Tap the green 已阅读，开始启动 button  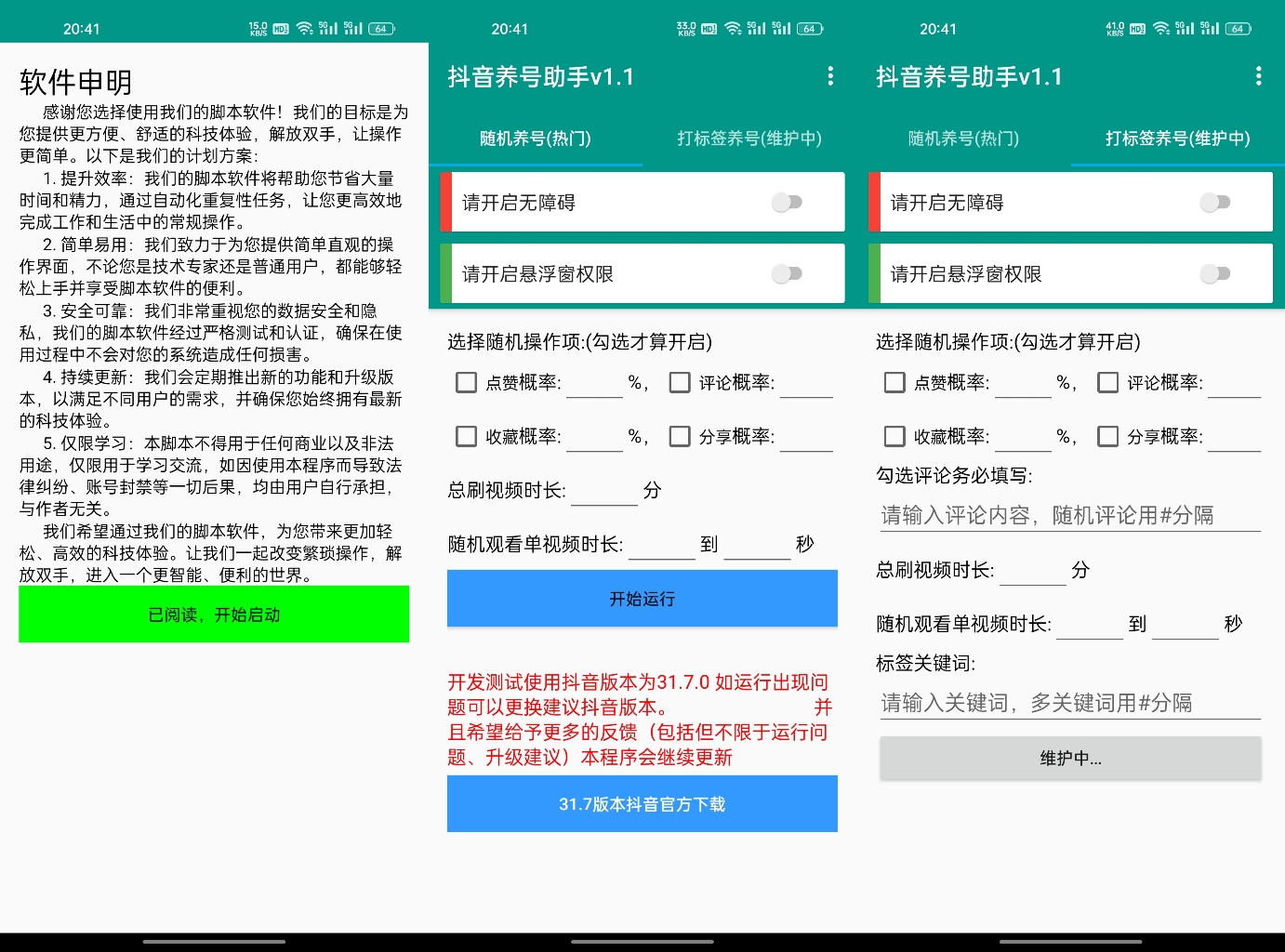click(x=214, y=615)
